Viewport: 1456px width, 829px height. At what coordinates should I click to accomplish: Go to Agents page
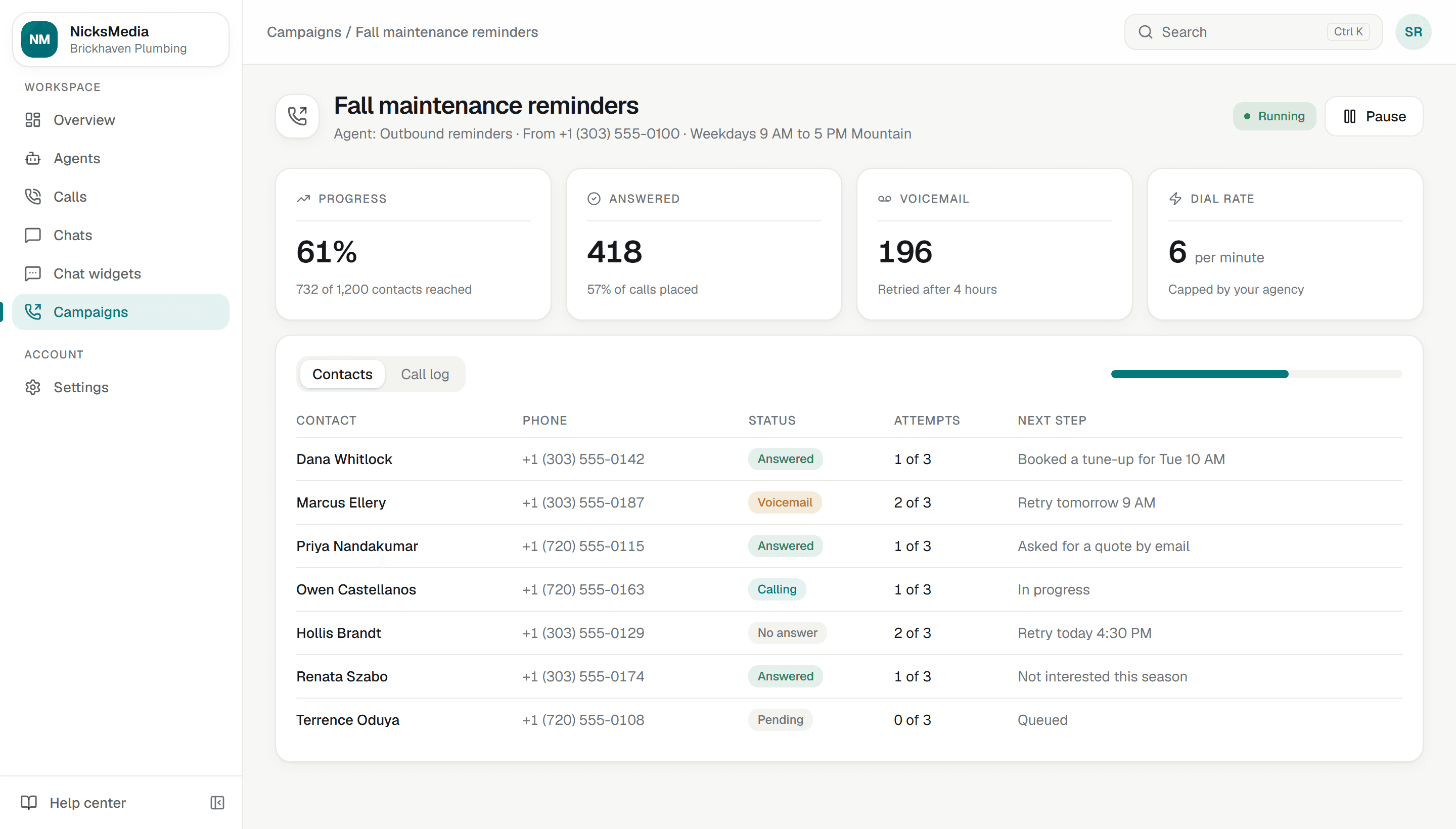pos(121,158)
